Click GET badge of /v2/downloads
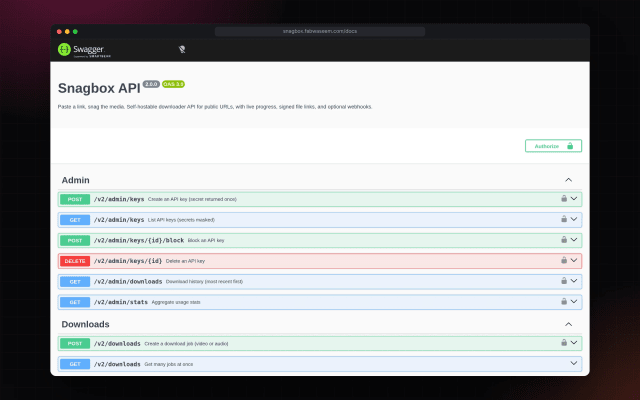Image resolution: width=640 pixels, height=400 pixels. [75, 364]
